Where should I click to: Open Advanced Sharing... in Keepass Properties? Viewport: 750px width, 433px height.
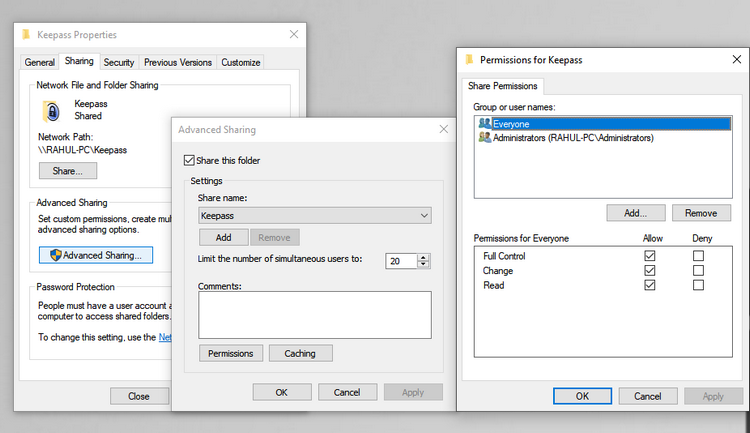click(x=96, y=255)
